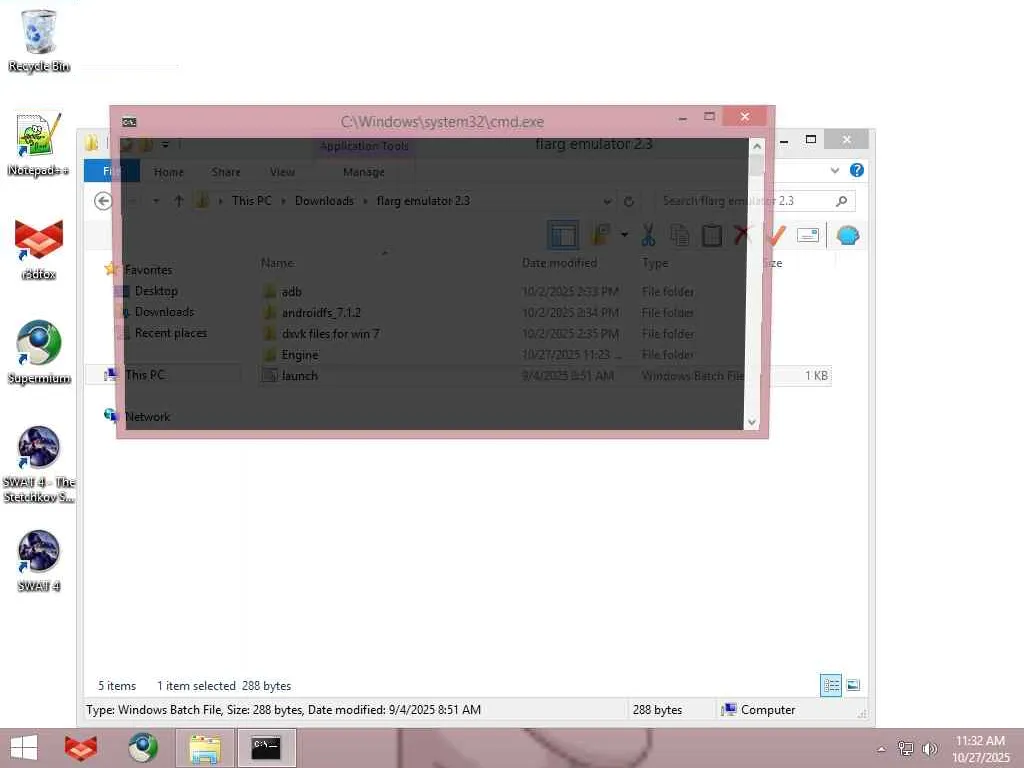
Task: Open the File ribbon tab
Action: pos(112,172)
